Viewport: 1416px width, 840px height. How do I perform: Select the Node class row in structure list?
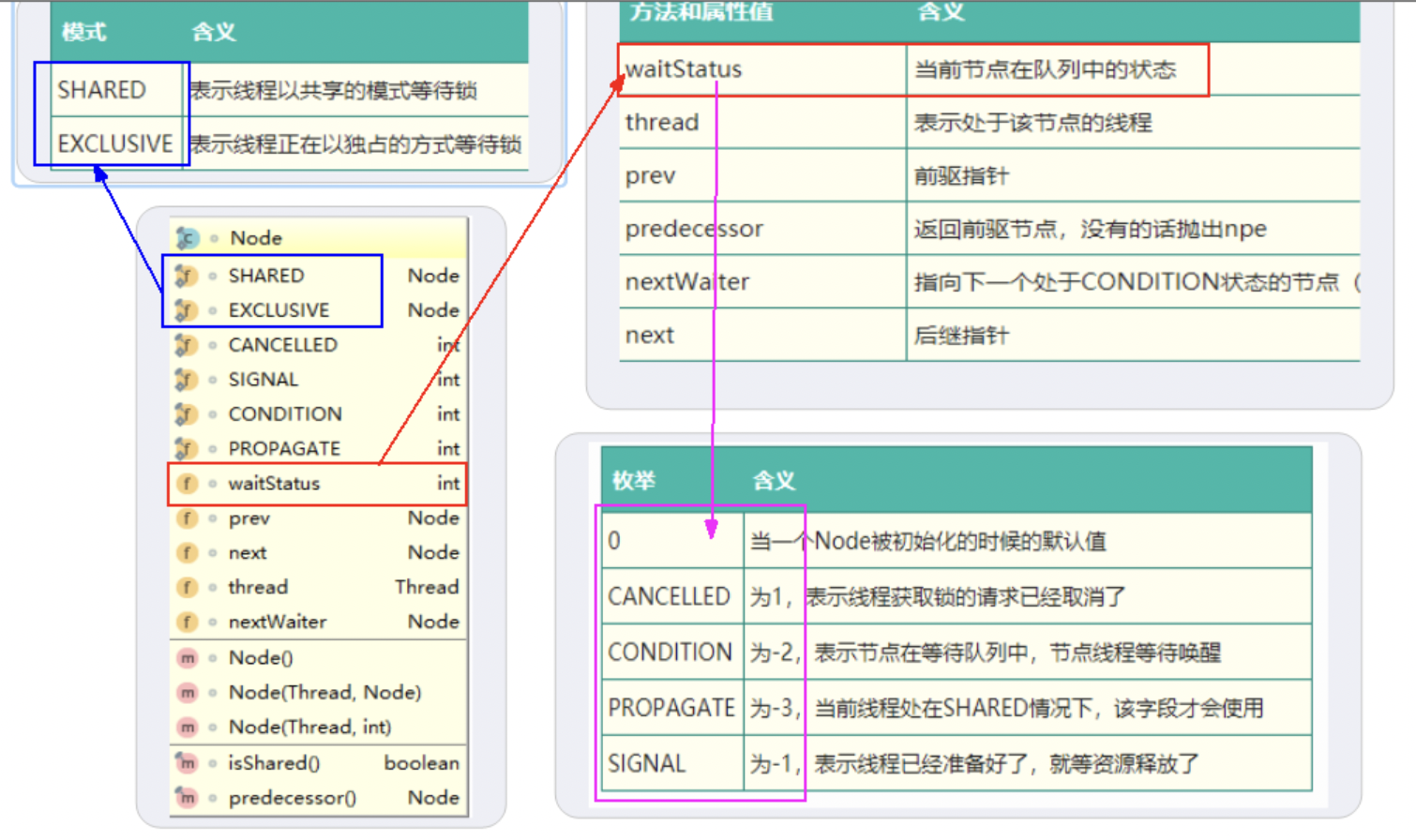319,238
